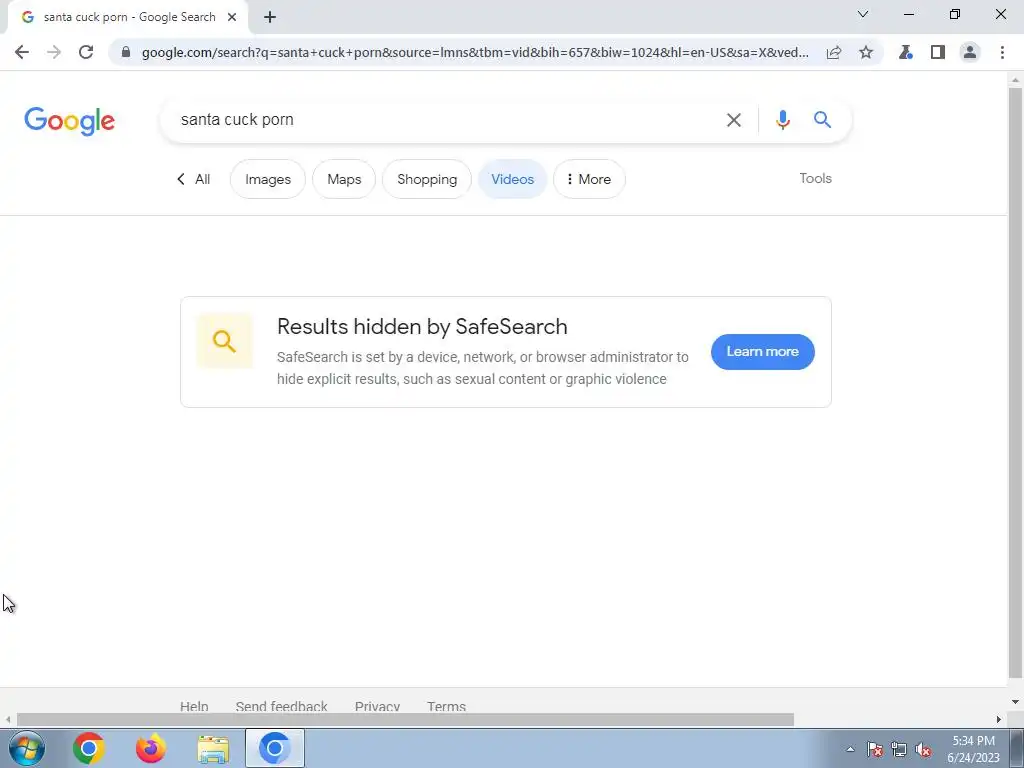Open the Privacy footer link
Viewport: 1024px width, 768px height.
click(377, 707)
